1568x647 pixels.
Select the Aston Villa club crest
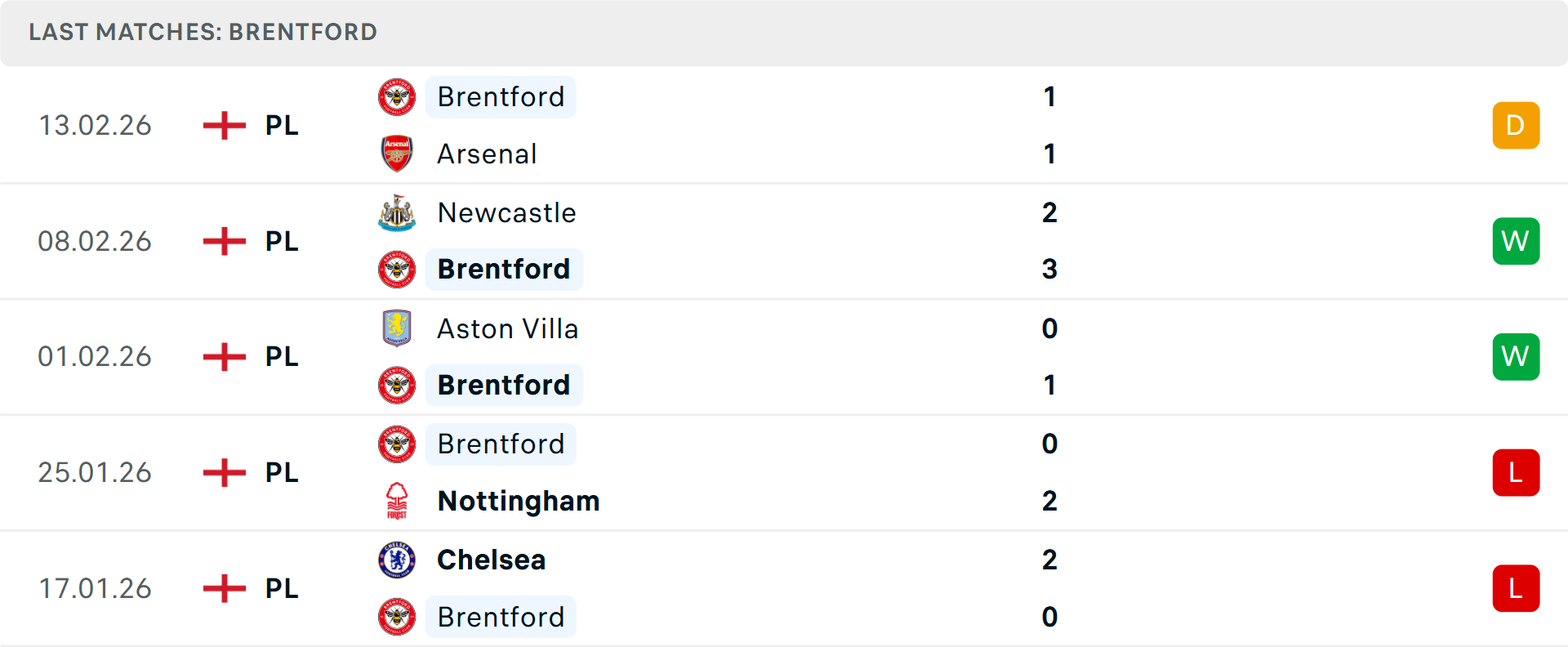(397, 328)
